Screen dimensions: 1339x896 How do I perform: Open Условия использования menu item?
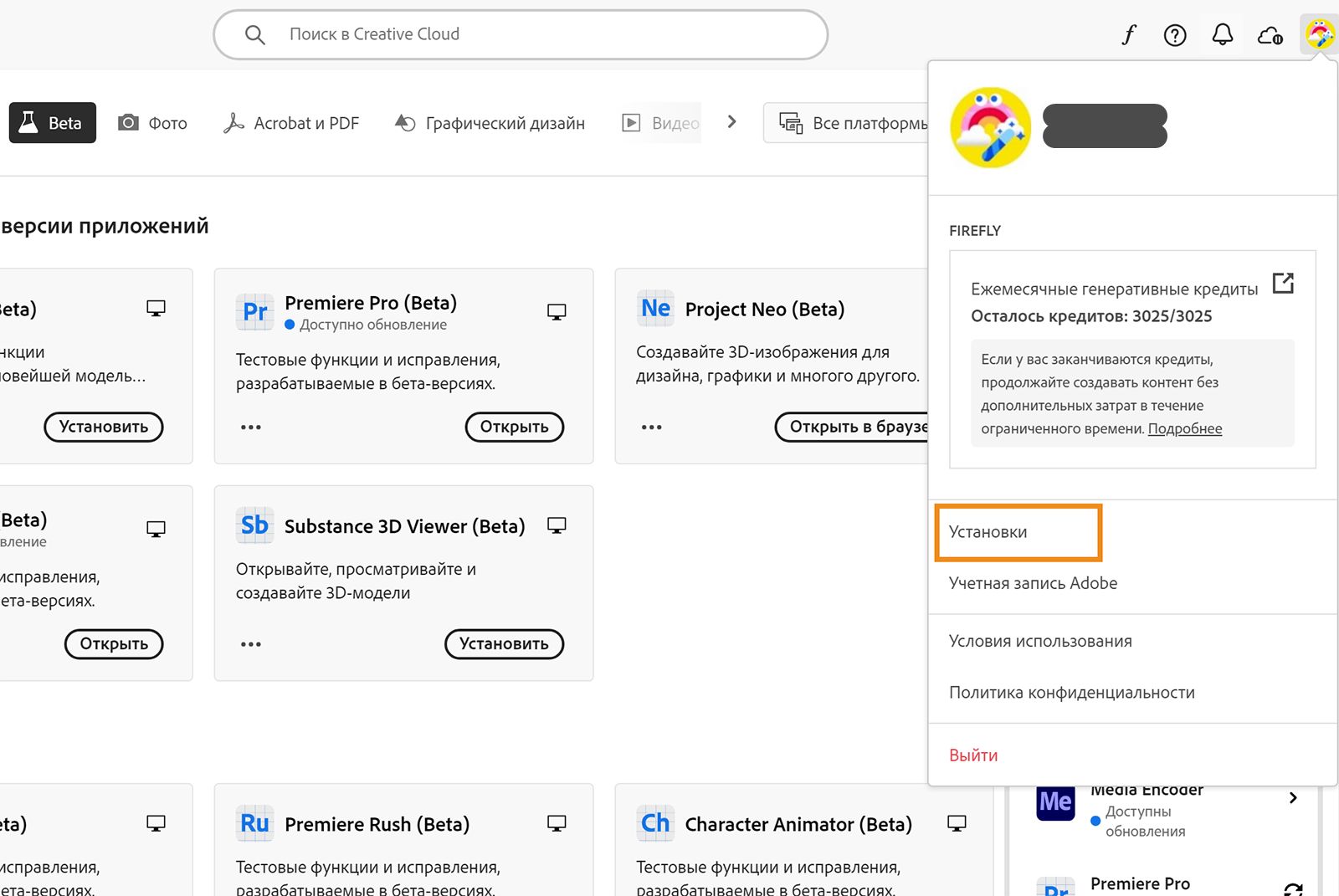tap(1040, 641)
